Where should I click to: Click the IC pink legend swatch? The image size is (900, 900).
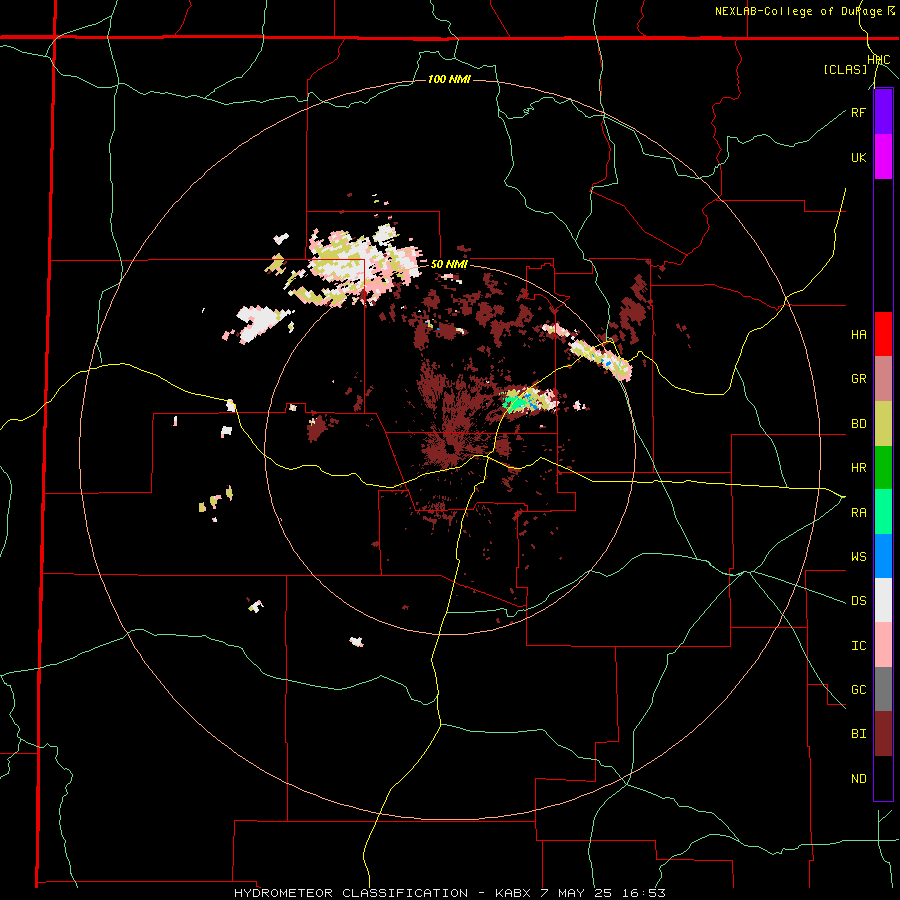coord(883,645)
